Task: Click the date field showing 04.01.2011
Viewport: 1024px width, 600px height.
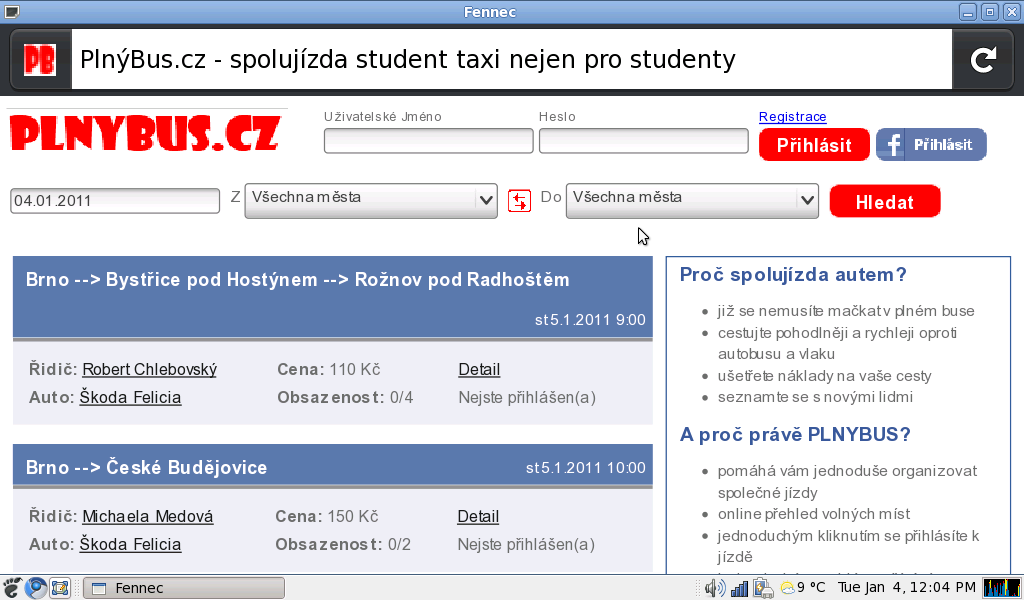Action: coord(115,200)
